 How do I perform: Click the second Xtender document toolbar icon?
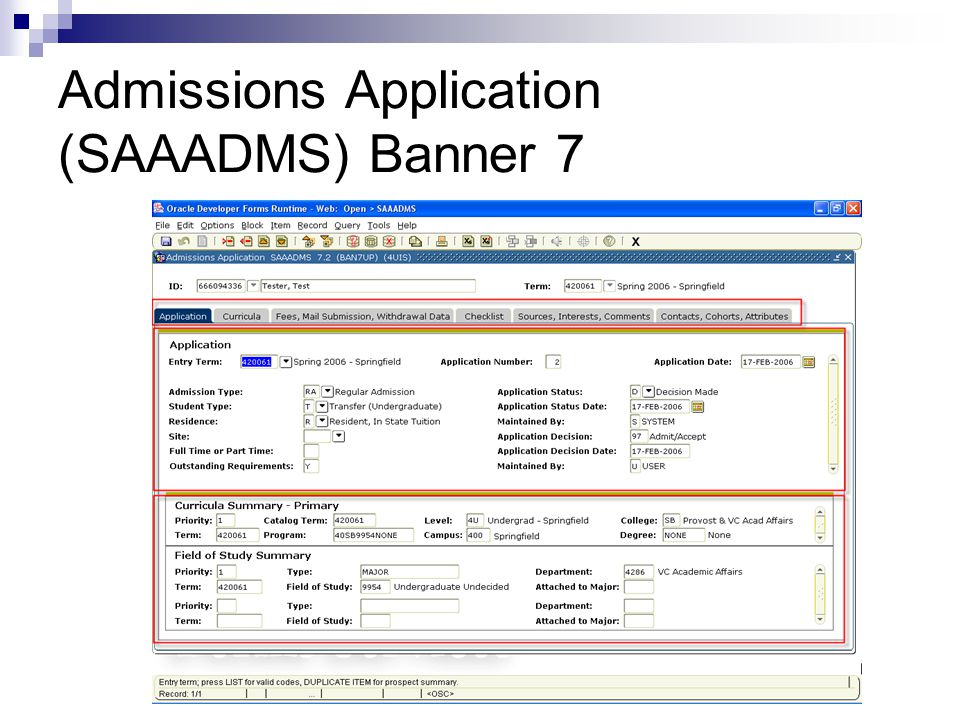(x=486, y=241)
